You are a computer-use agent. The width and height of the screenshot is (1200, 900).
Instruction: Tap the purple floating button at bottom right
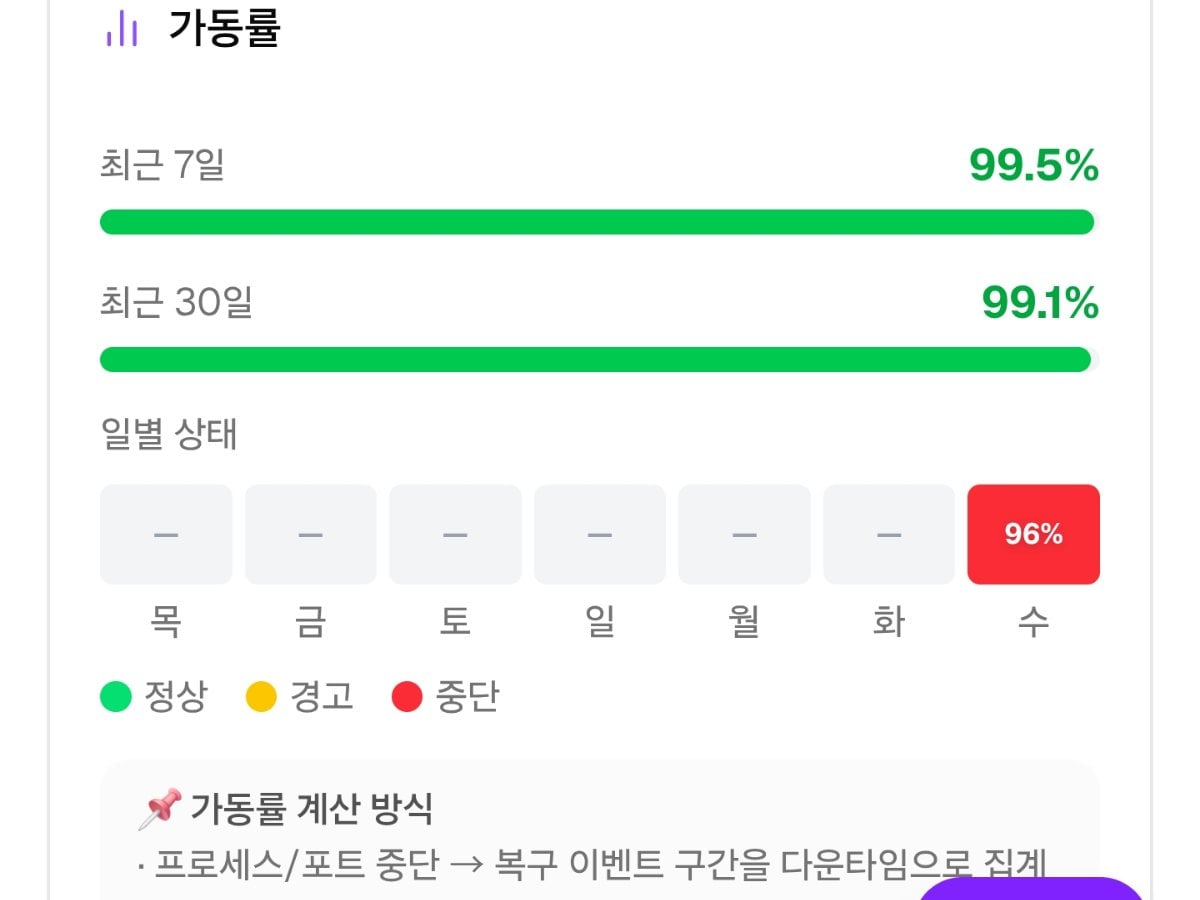point(1032,890)
